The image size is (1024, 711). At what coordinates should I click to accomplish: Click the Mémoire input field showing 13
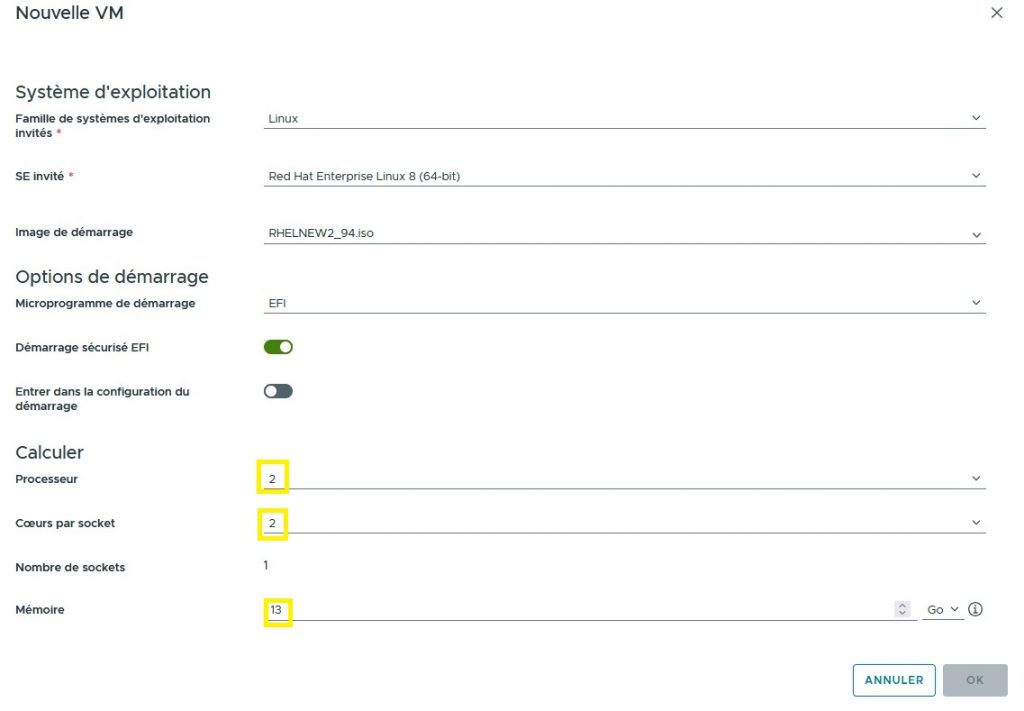point(580,609)
